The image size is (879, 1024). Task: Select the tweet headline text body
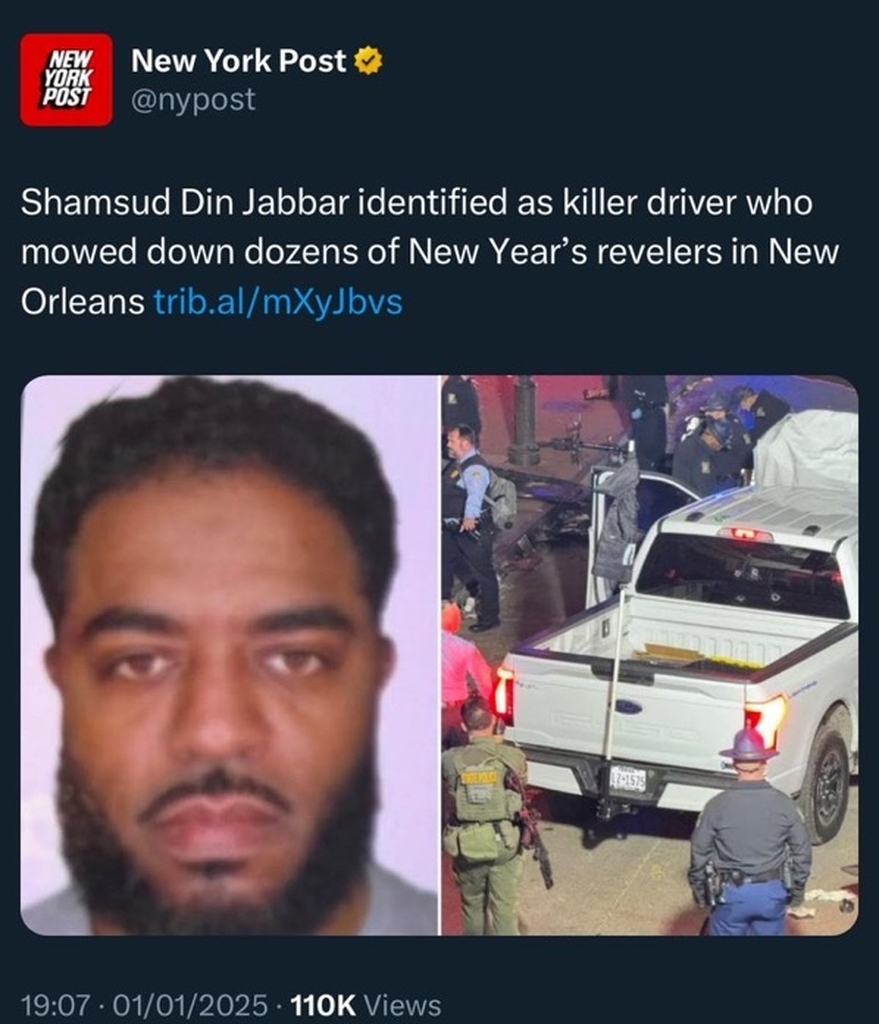(x=429, y=252)
